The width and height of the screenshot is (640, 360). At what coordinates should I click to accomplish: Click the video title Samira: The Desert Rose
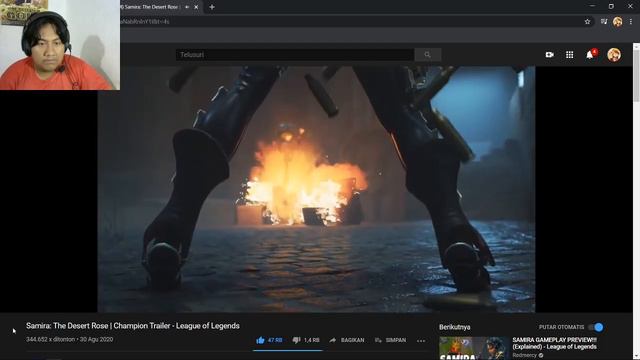(133, 326)
